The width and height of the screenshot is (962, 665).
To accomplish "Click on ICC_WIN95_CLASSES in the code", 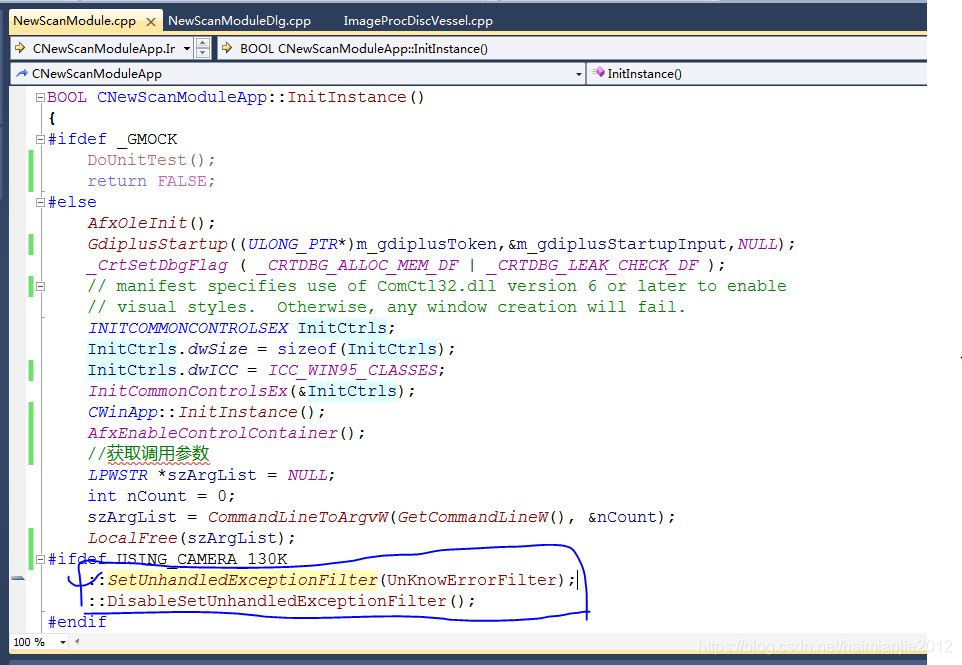I will coord(353,370).
